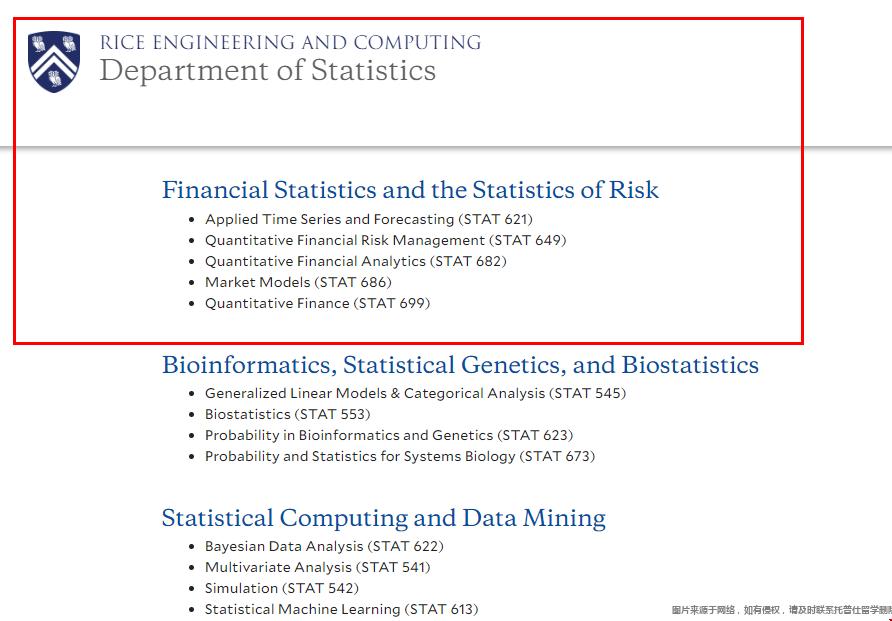892x621 pixels.
Task: Click Bayesian Data Analysis (STAT 622)
Action: pyautogui.click(x=324, y=547)
